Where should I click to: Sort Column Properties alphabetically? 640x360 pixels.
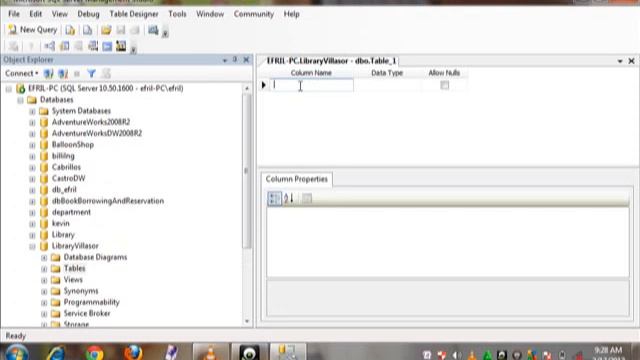coord(289,199)
